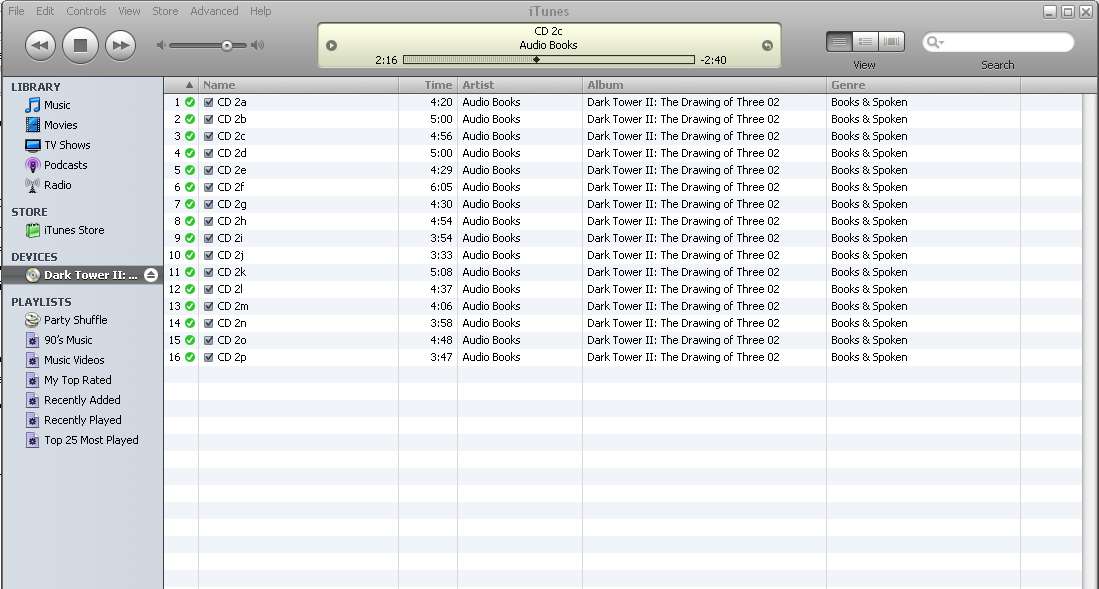
Task: Sort by the track number column arrow
Action: (189, 85)
